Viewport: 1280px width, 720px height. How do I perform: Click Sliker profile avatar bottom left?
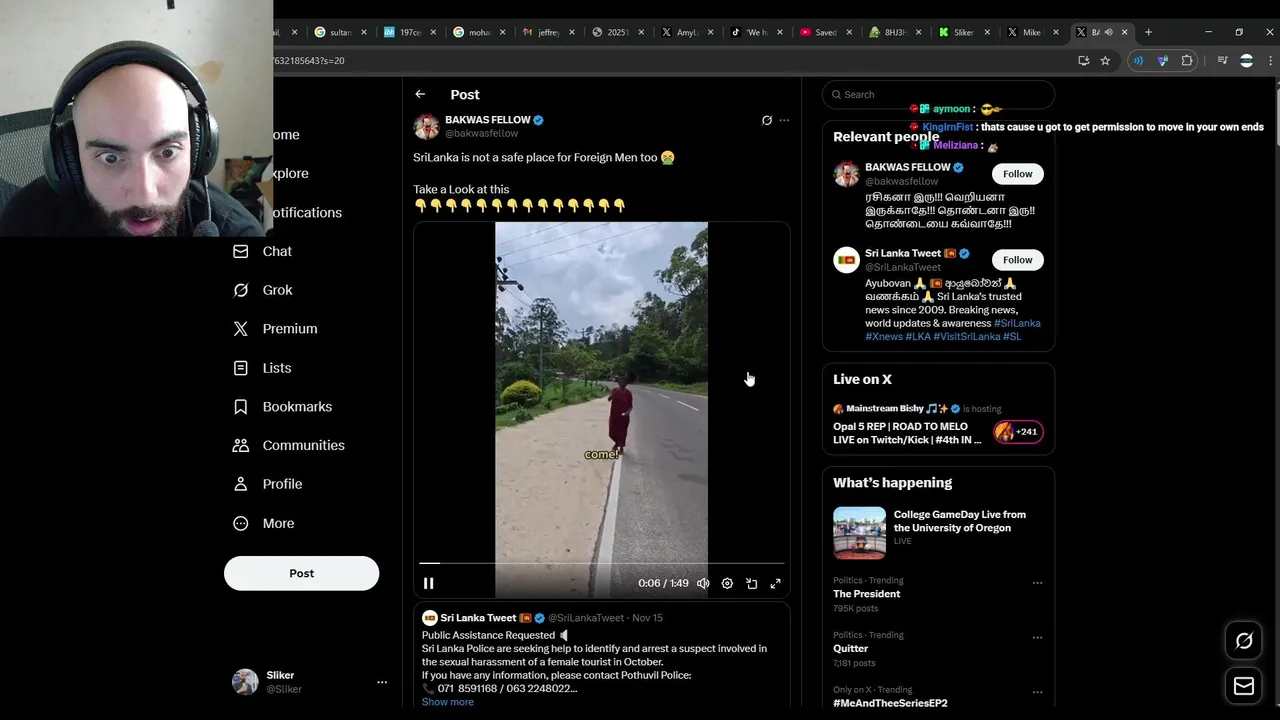pyautogui.click(x=245, y=682)
